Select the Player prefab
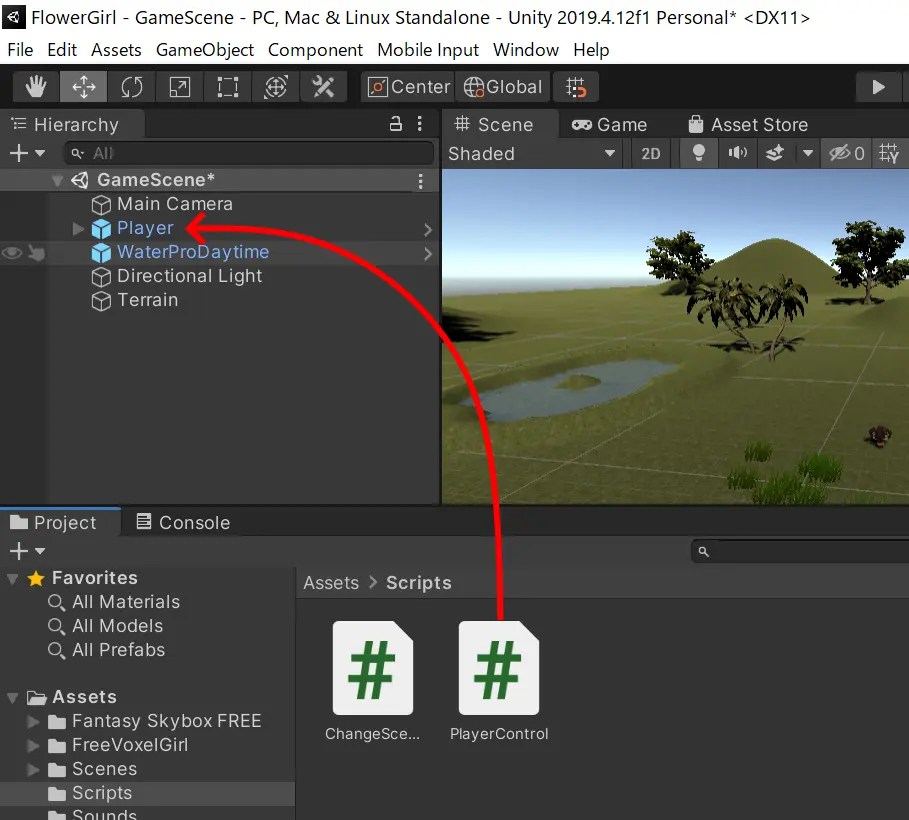 [x=133, y=228]
